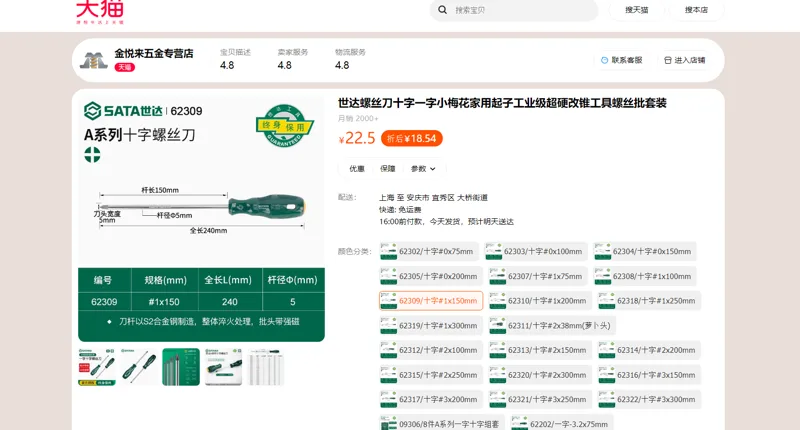
Task: Select the first product thumbnail
Action: pyautogui.click(x=96, y=367)
